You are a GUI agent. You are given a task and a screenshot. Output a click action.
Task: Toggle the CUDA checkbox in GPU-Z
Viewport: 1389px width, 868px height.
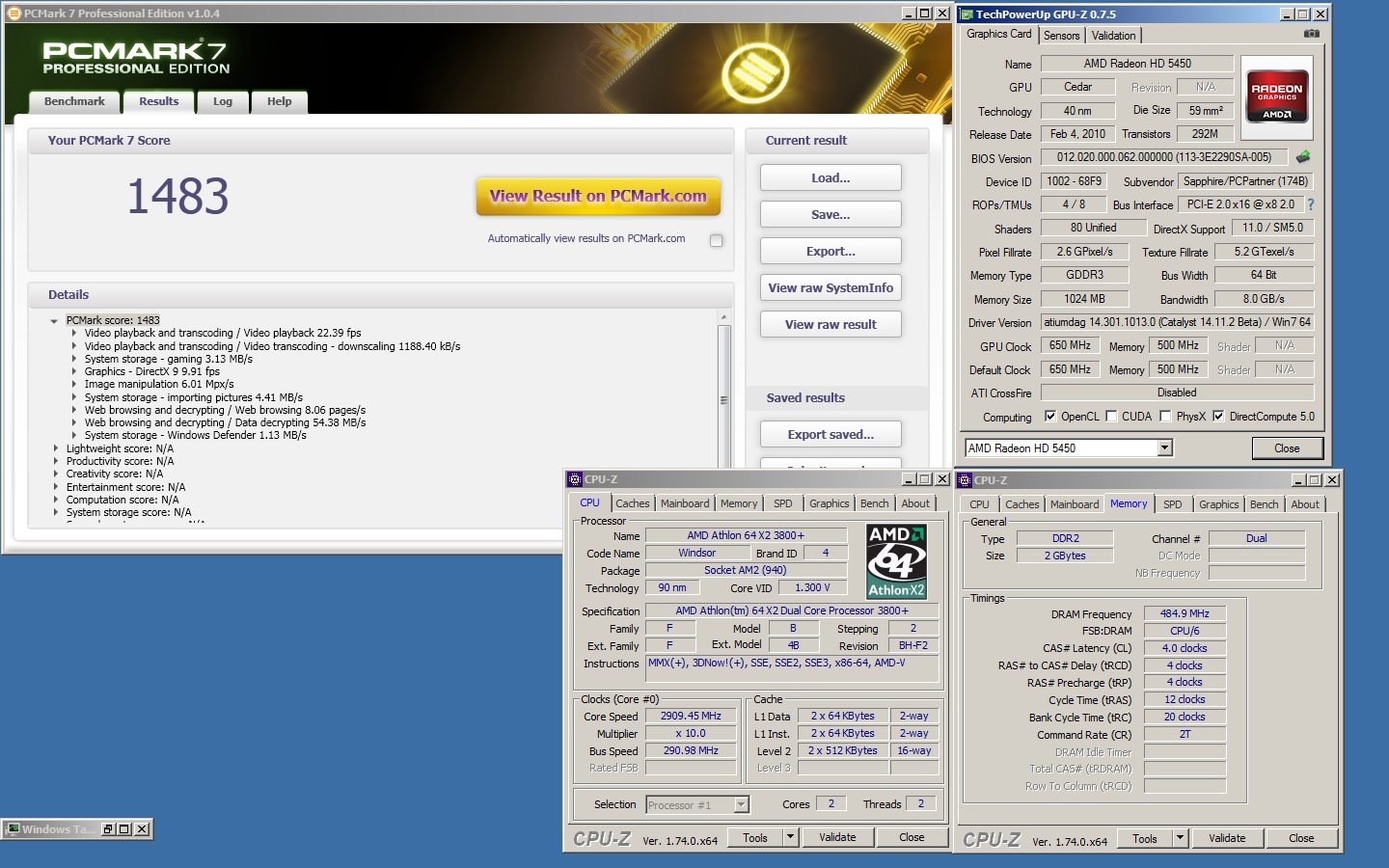(x=1111, y=417)
